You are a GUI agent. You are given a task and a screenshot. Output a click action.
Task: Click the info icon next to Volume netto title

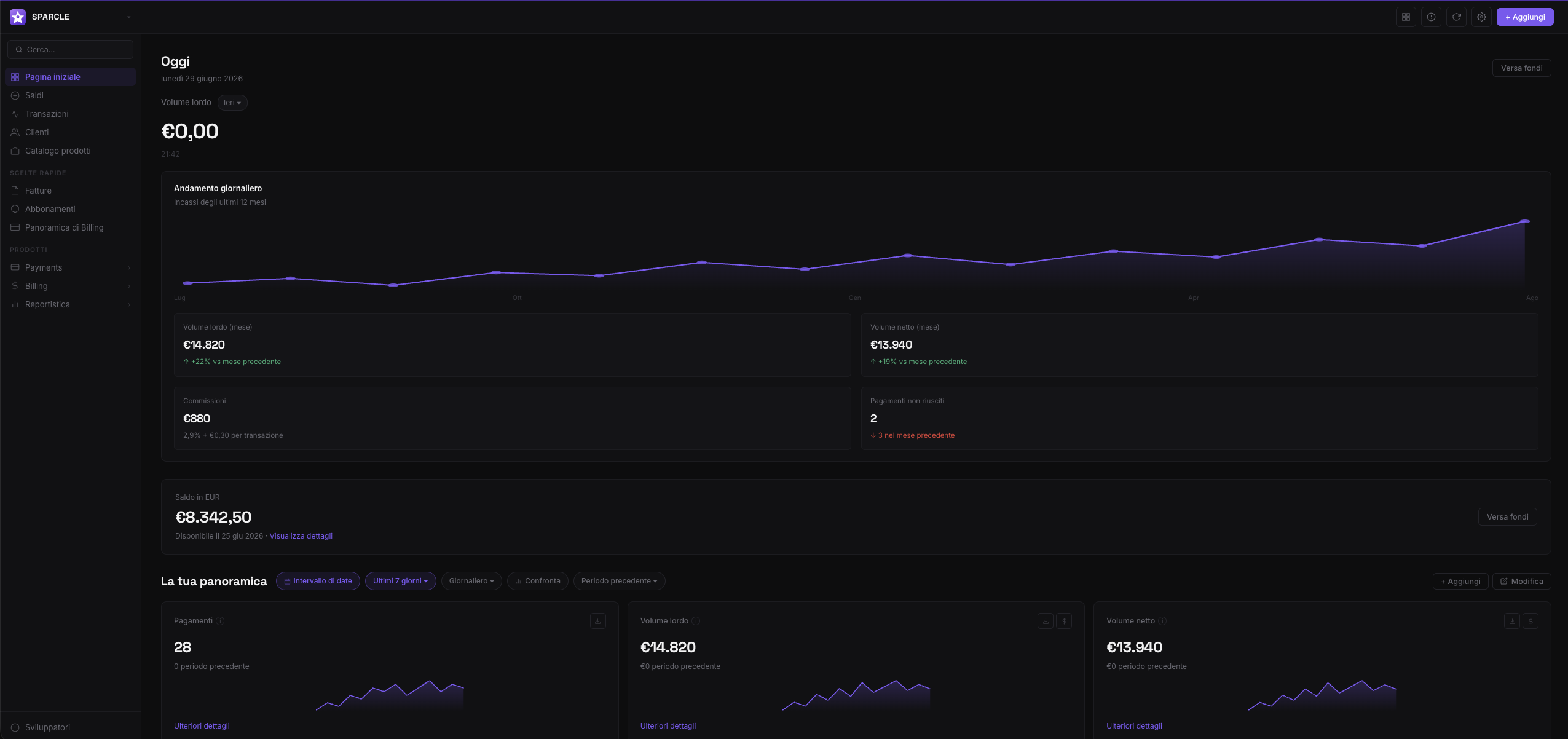click(x=1162, y=621)
